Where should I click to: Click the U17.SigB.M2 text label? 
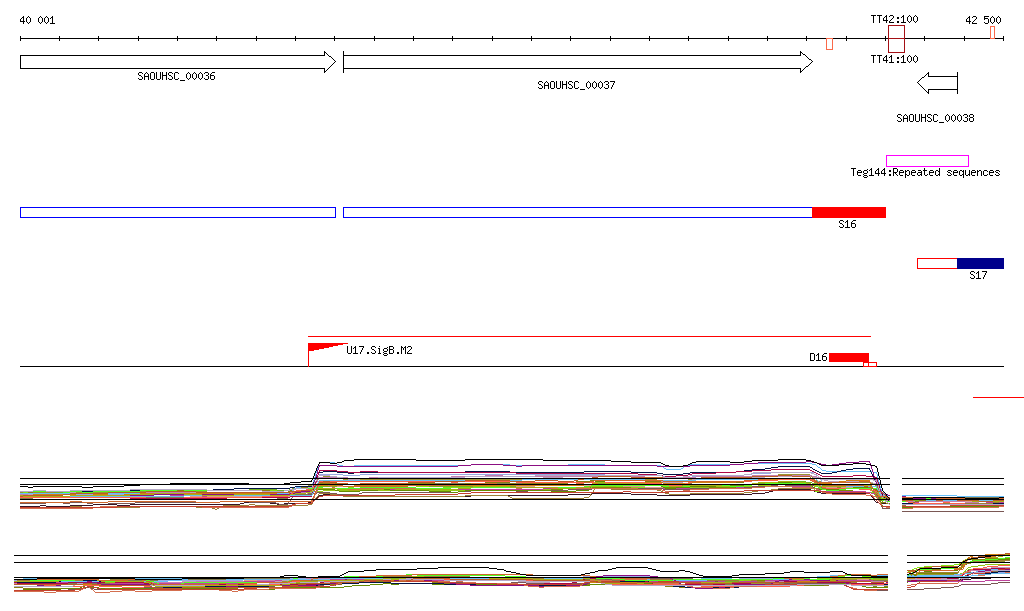pos(379,350)
